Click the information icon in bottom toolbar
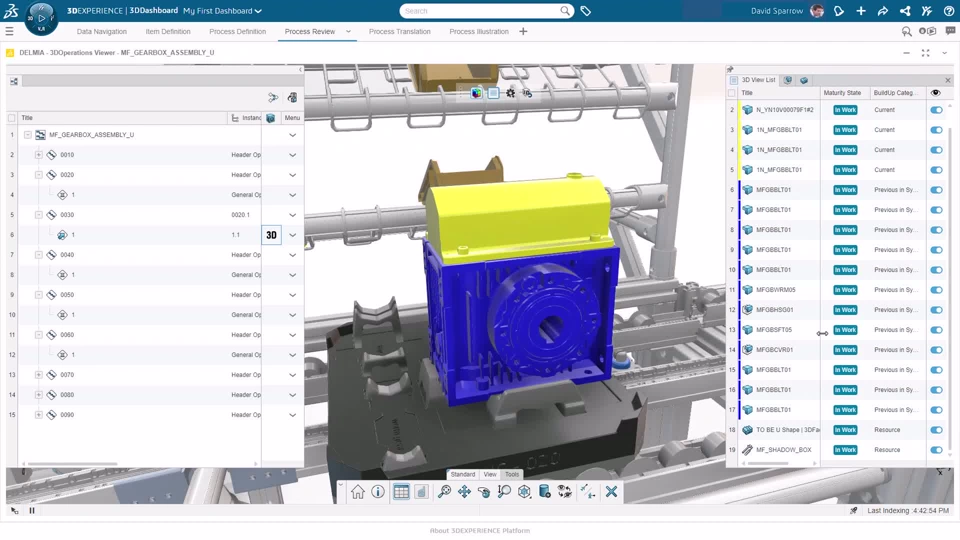This screenshot has height=540, width=960. tap(378, 492)
